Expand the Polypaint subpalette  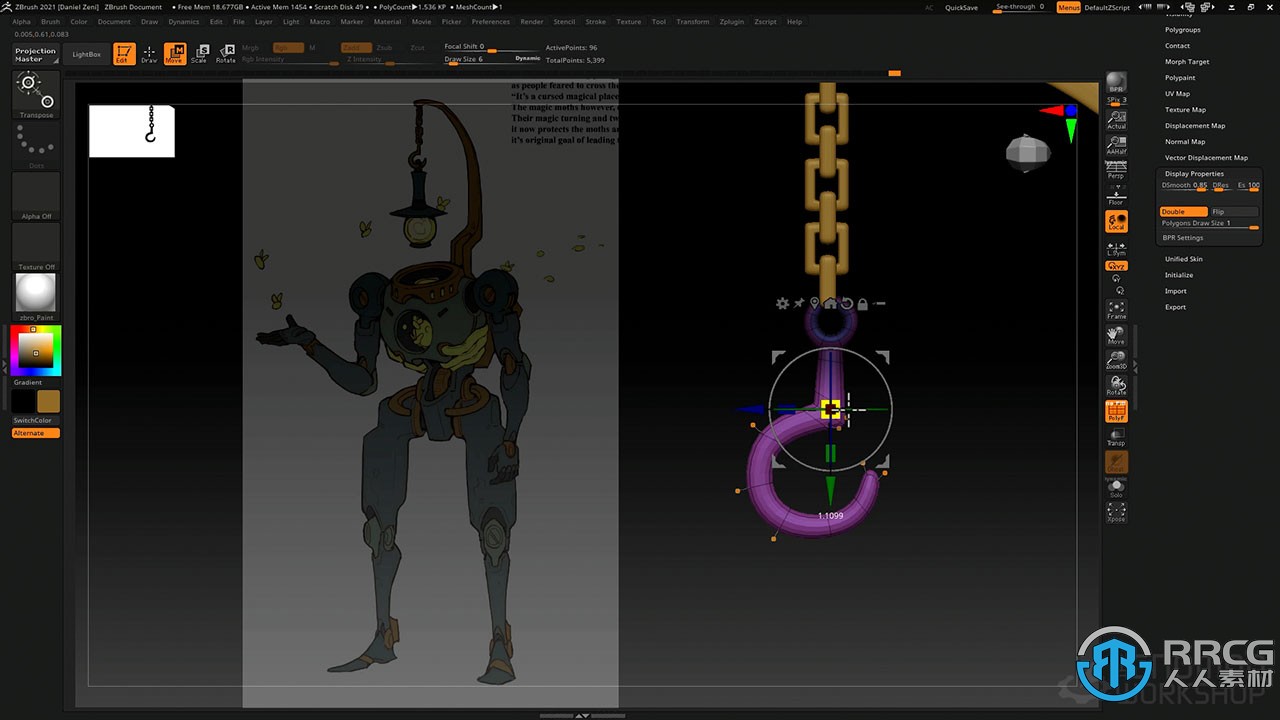(x=1180, y=78)
